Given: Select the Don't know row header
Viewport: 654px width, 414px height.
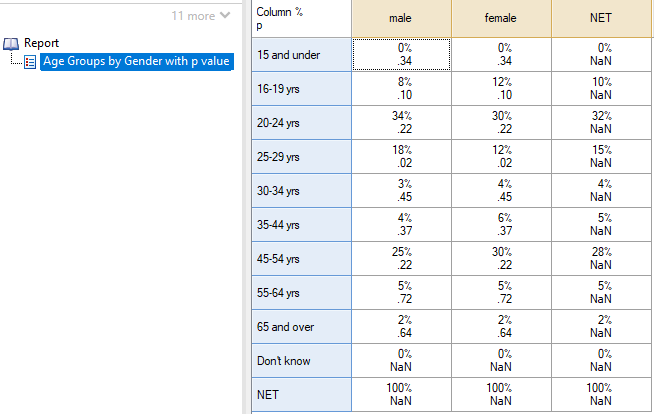Looking at the screenshot, I should 302,361.
